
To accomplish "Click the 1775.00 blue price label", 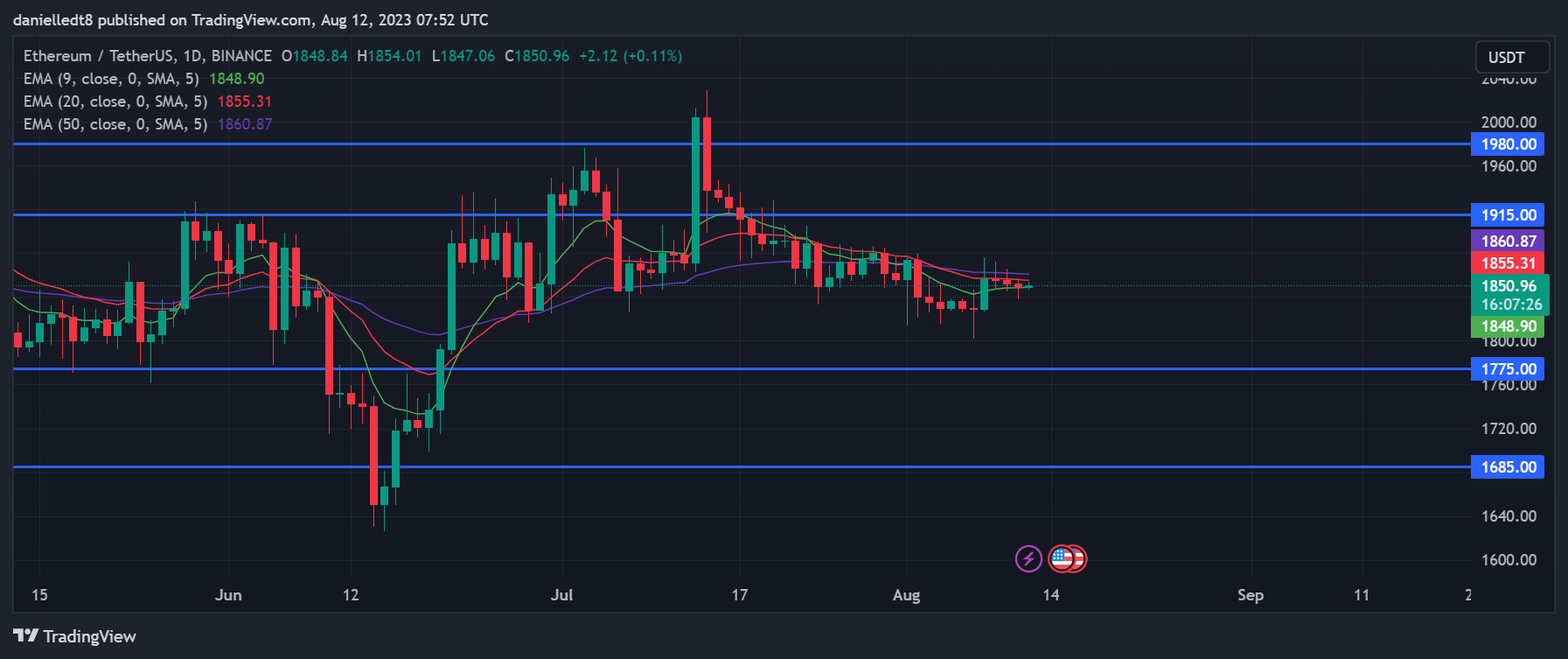I will (x=1508, y=369).
